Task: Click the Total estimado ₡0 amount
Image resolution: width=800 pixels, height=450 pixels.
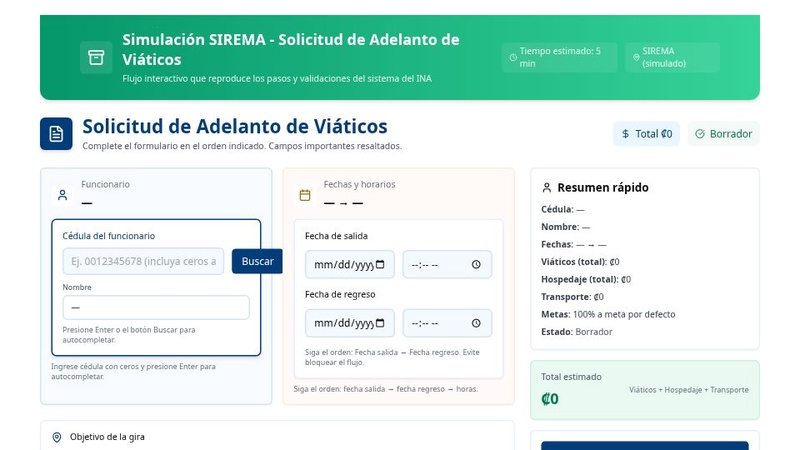Action: coord(550,398)
